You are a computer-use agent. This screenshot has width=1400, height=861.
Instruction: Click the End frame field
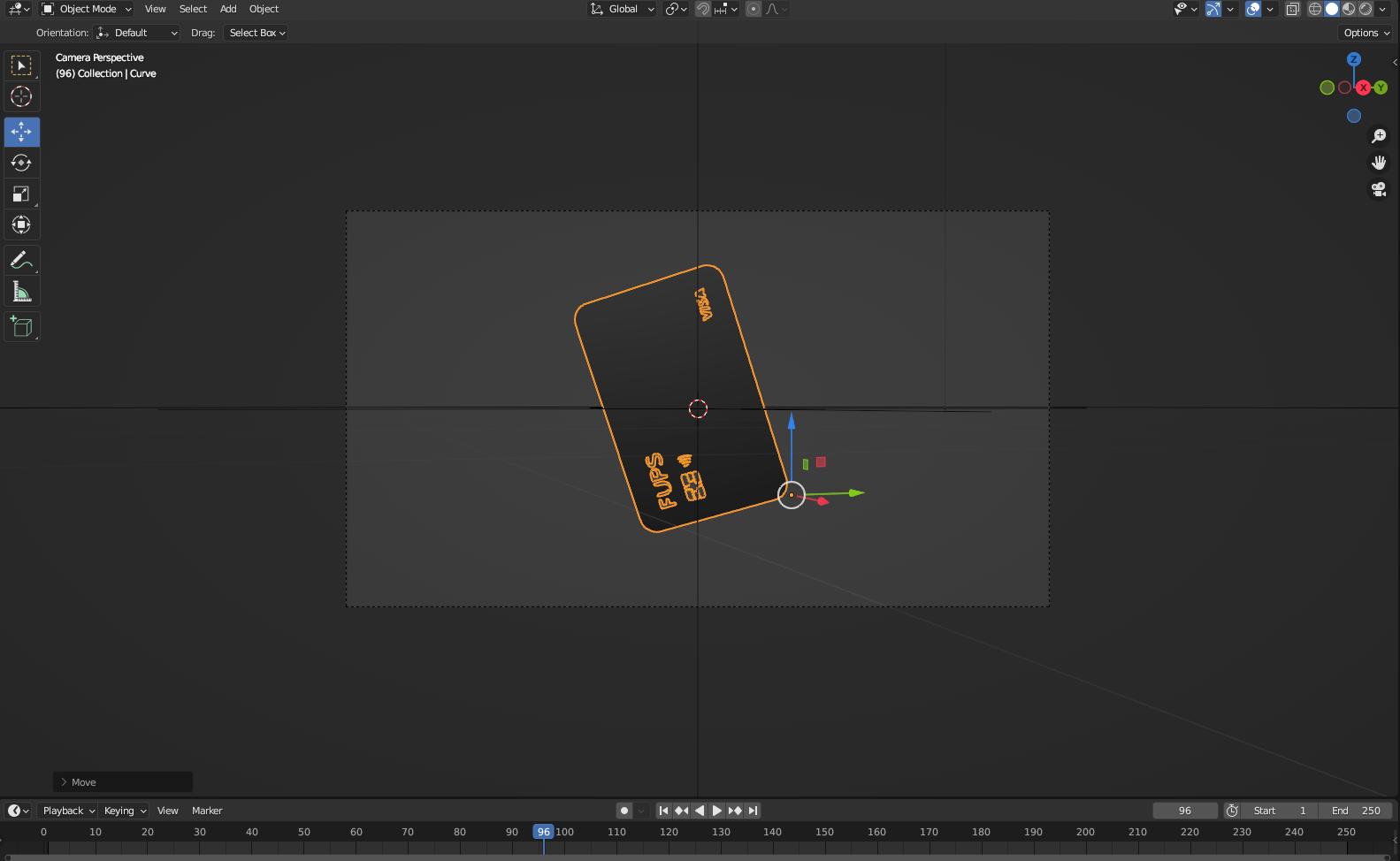click(1356, 811)
